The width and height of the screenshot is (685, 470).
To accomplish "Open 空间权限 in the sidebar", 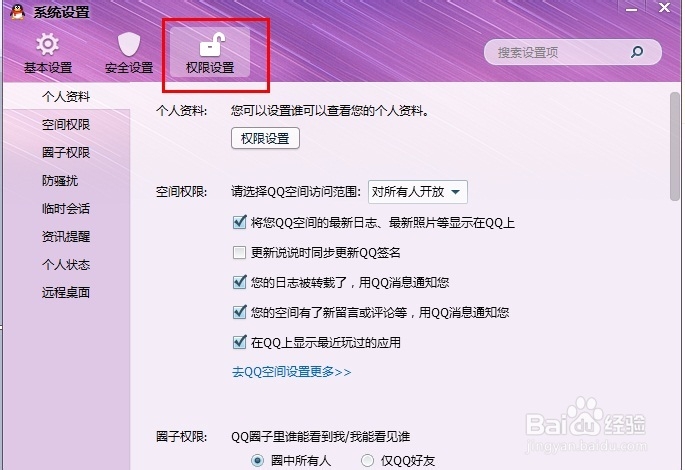I will tap(66, 124).
